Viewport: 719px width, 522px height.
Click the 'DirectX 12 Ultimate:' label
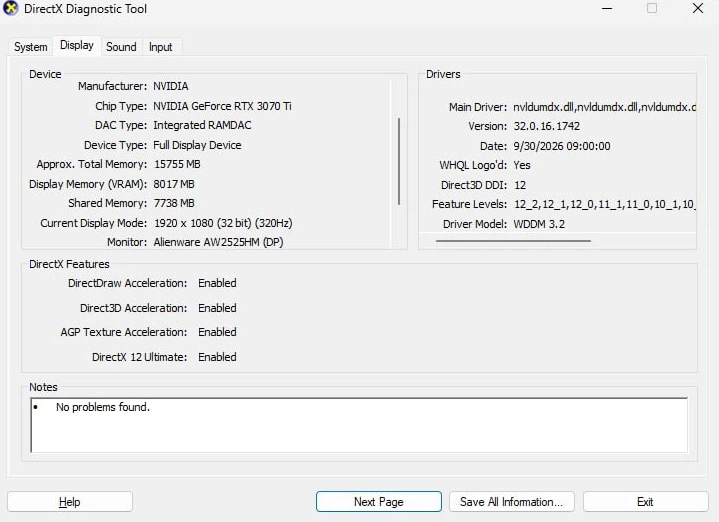pyautogui.click(x=139, y=357)
